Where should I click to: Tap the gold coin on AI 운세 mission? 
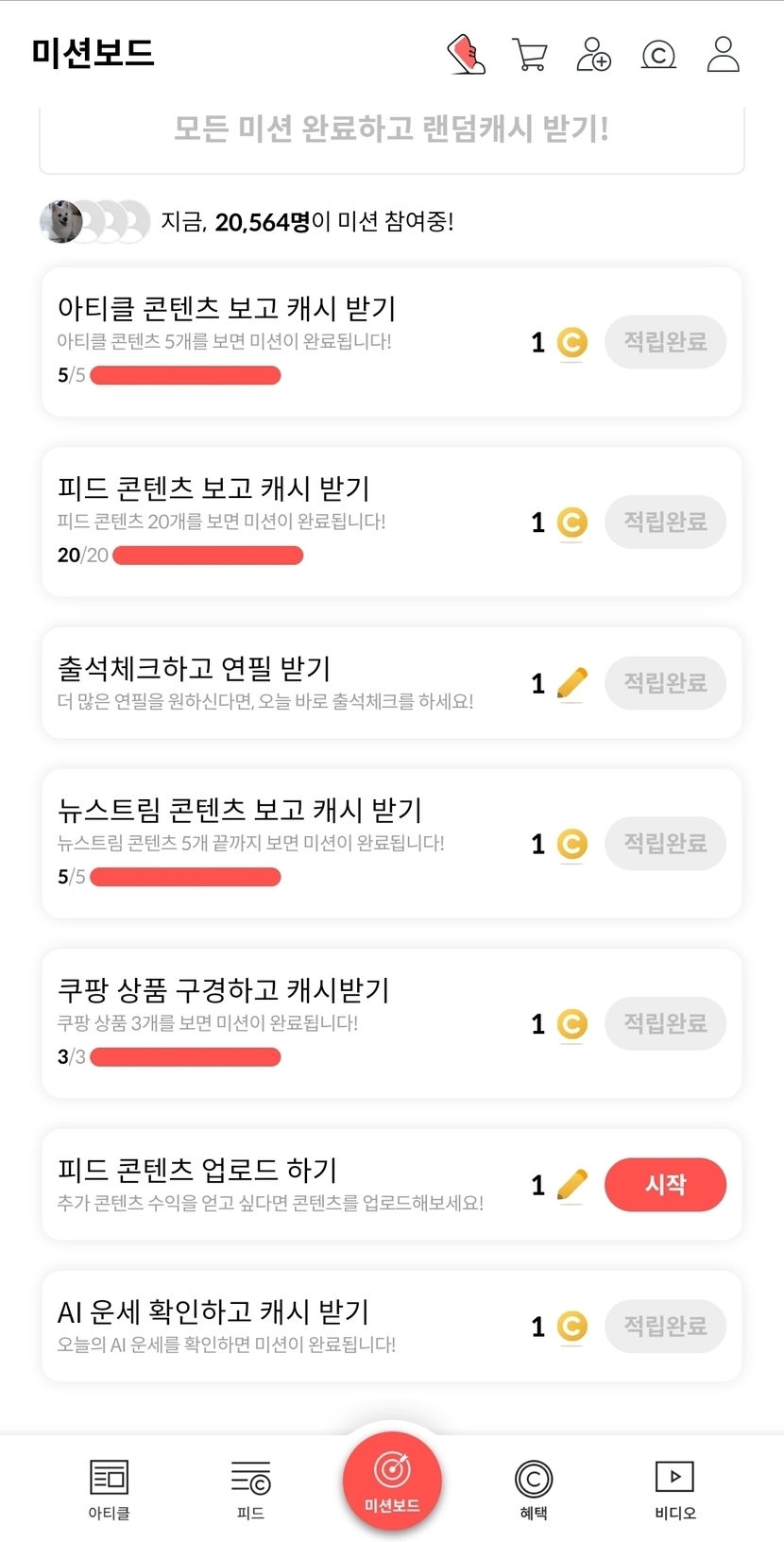pos(571,1327)
